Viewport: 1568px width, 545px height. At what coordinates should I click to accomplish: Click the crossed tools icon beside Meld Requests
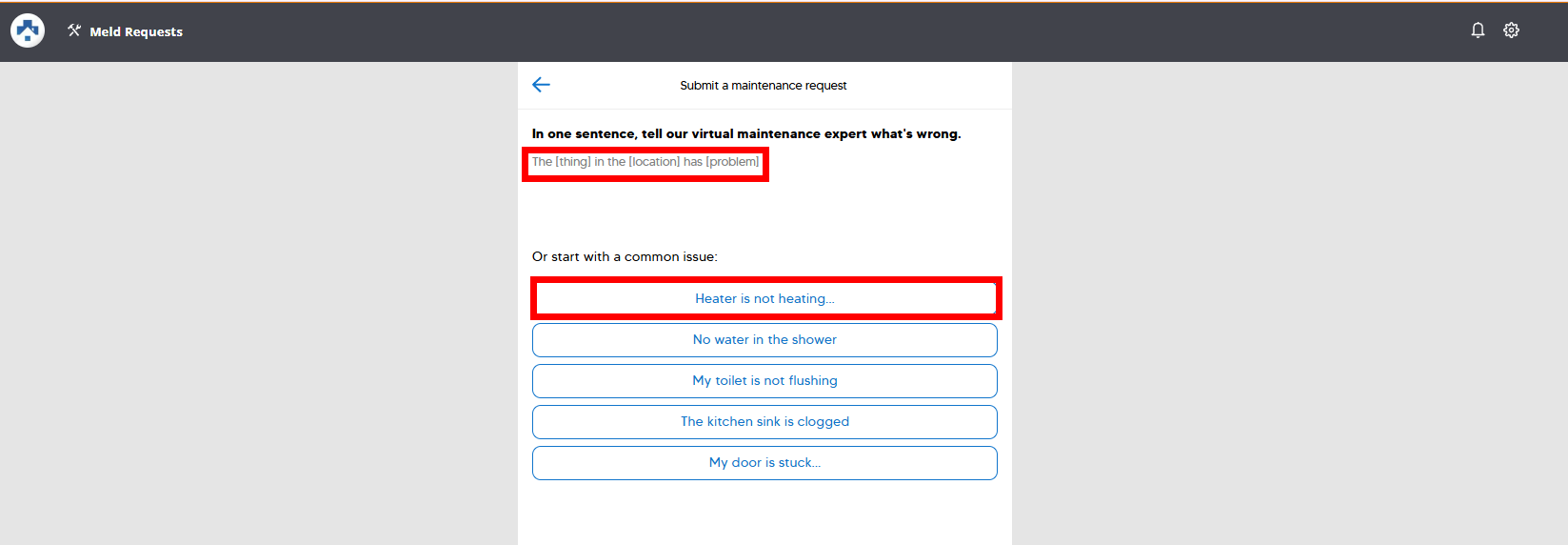click(x=74, y=30)
